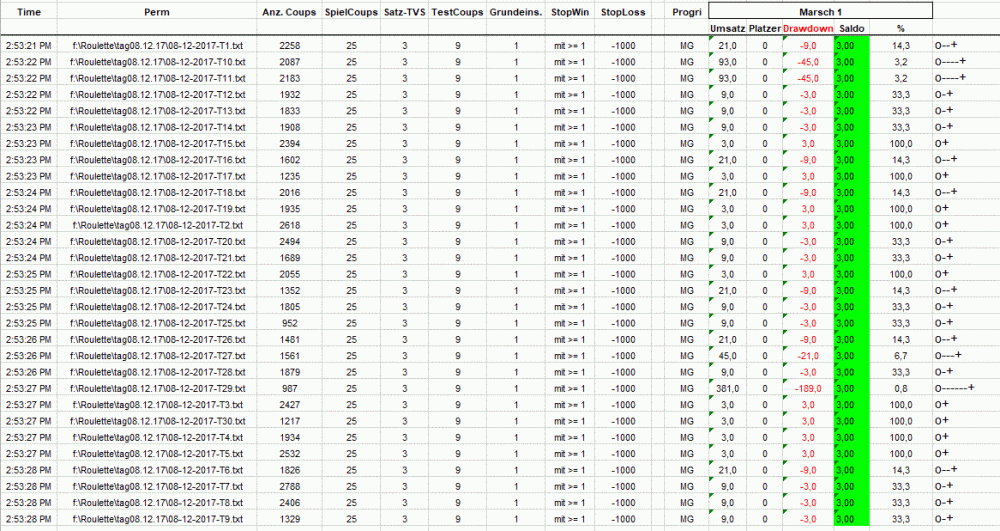Screen dimensions: 1000x531
Task: Select the Anz. Coups value 2788
Action: click(290, 486)
